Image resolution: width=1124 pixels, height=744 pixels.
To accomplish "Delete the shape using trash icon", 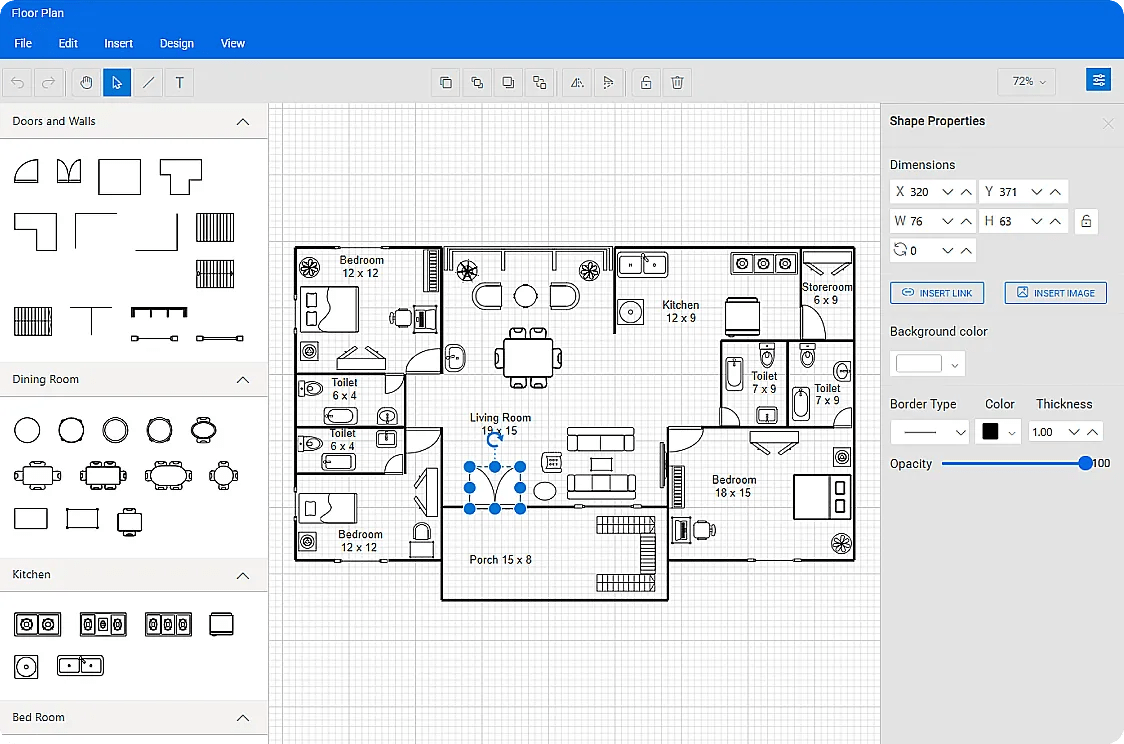I will pyautogui.click(x=677, y=82).
